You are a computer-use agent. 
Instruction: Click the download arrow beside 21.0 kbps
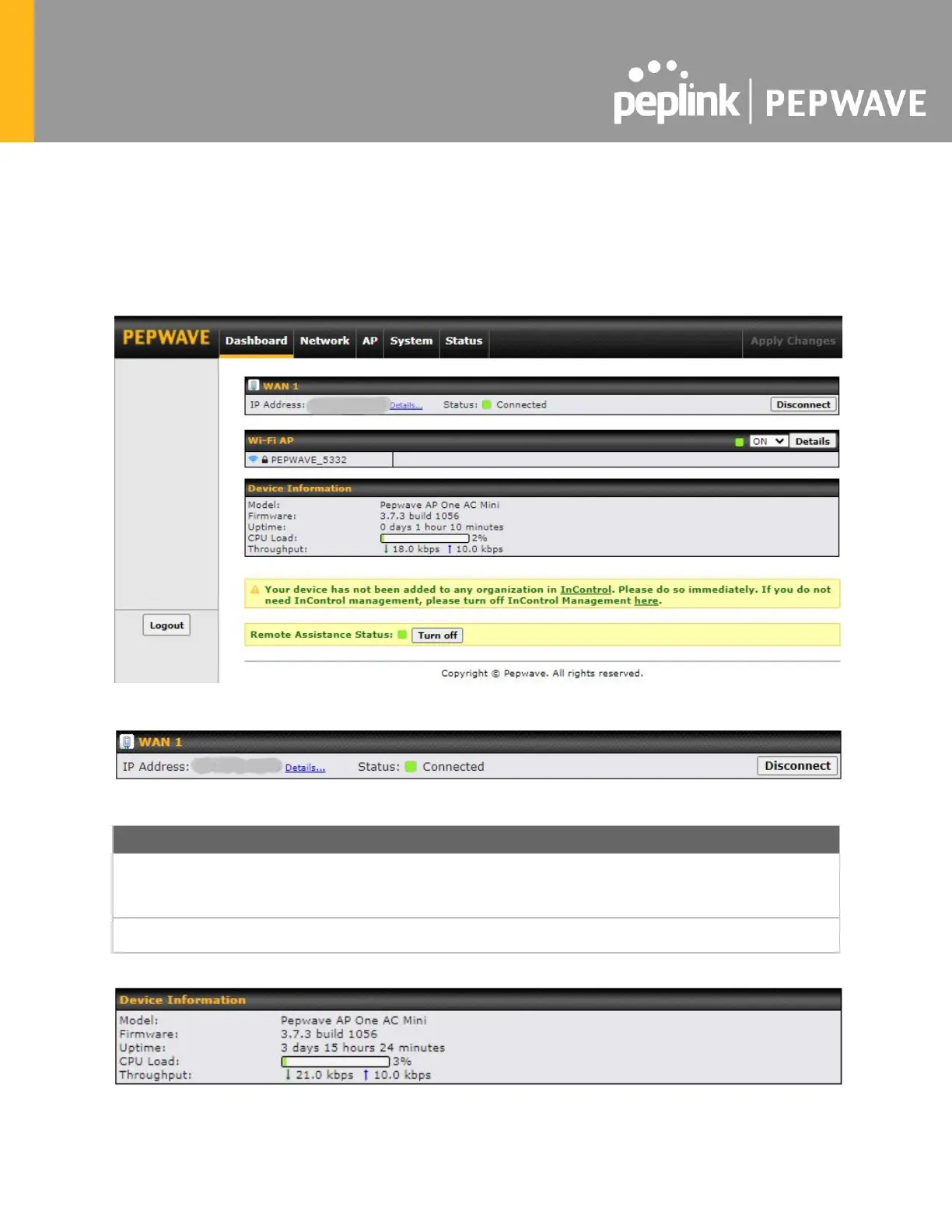coord(288,1075)
